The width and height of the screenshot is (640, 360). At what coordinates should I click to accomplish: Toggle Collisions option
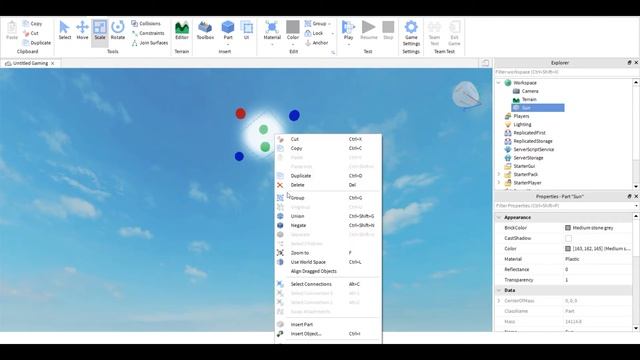pyautogui.click(x=146, y=24)
